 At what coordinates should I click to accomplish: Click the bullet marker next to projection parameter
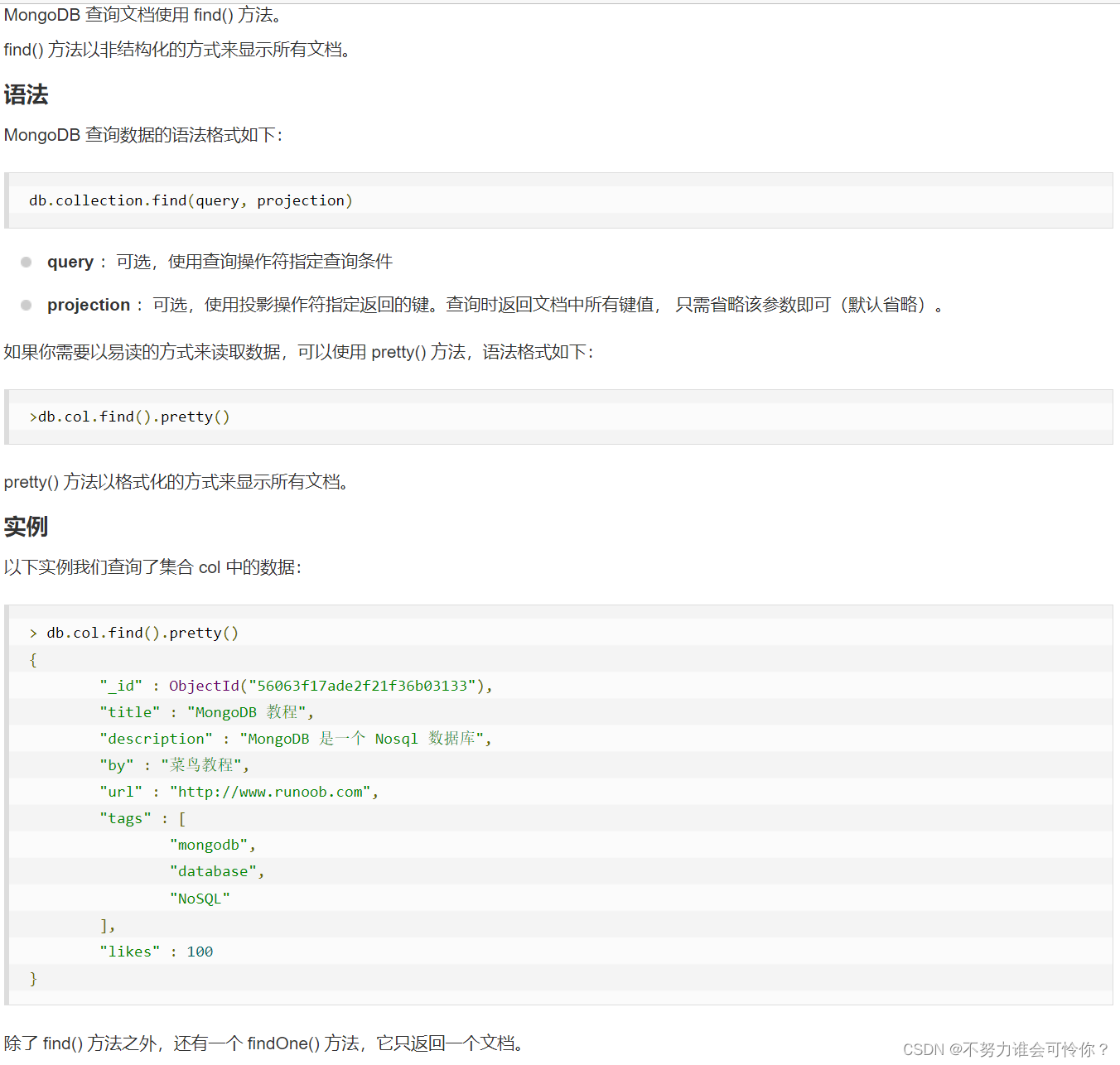point(26,305)
